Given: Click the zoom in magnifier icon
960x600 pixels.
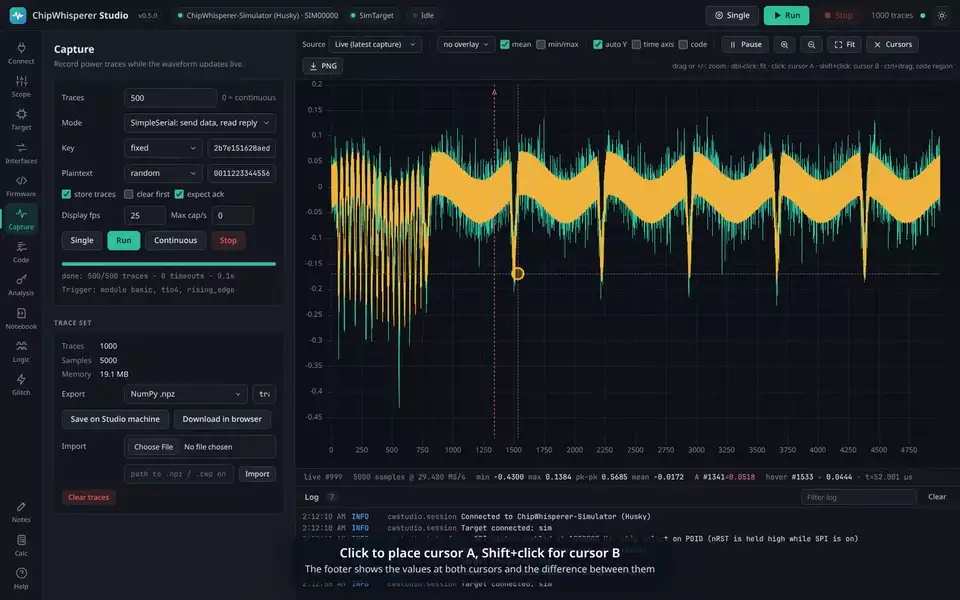Looking at the screenshot, I should [784, 45].
